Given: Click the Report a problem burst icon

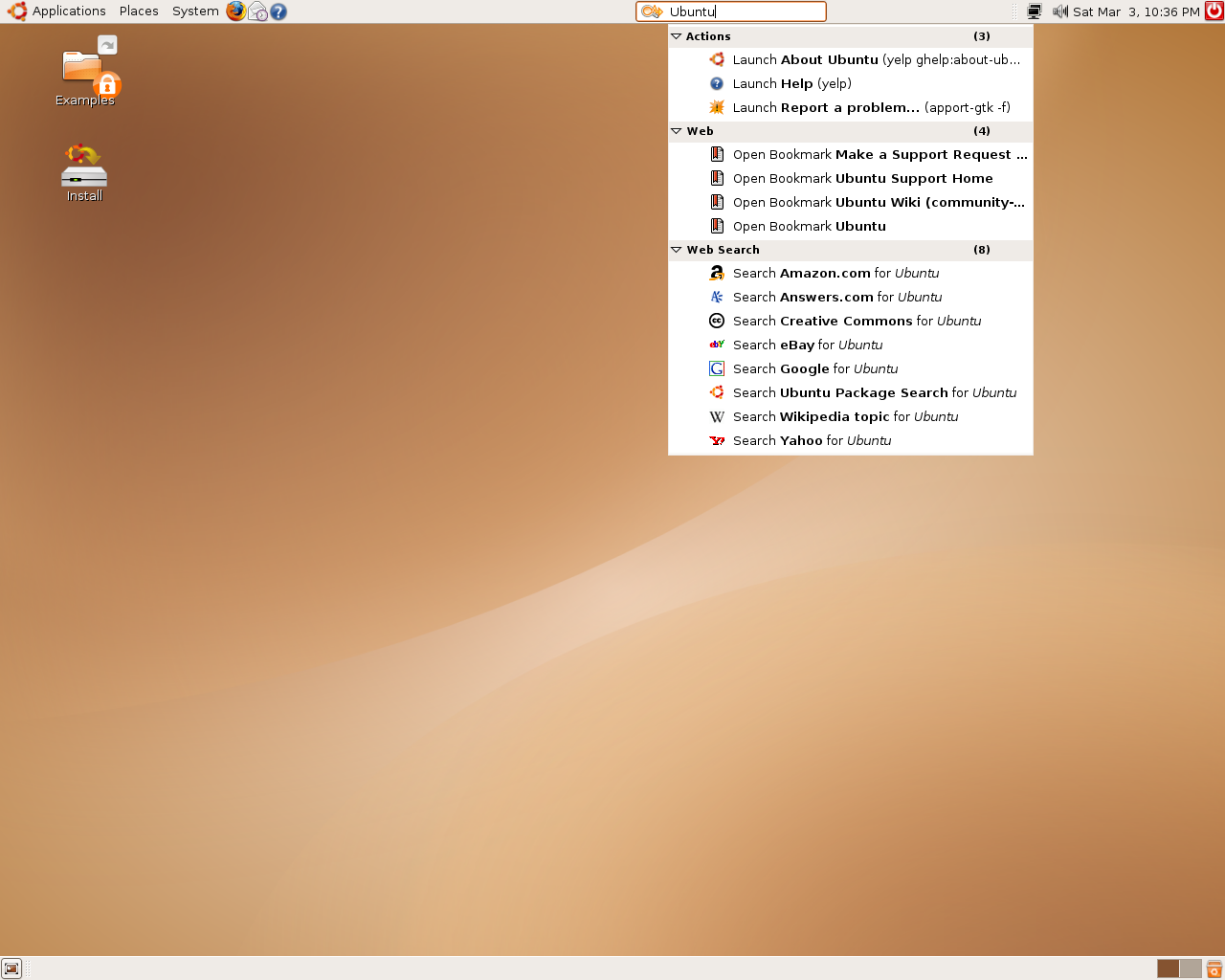Looking at the screenshot, I should [x=717, y=107].
